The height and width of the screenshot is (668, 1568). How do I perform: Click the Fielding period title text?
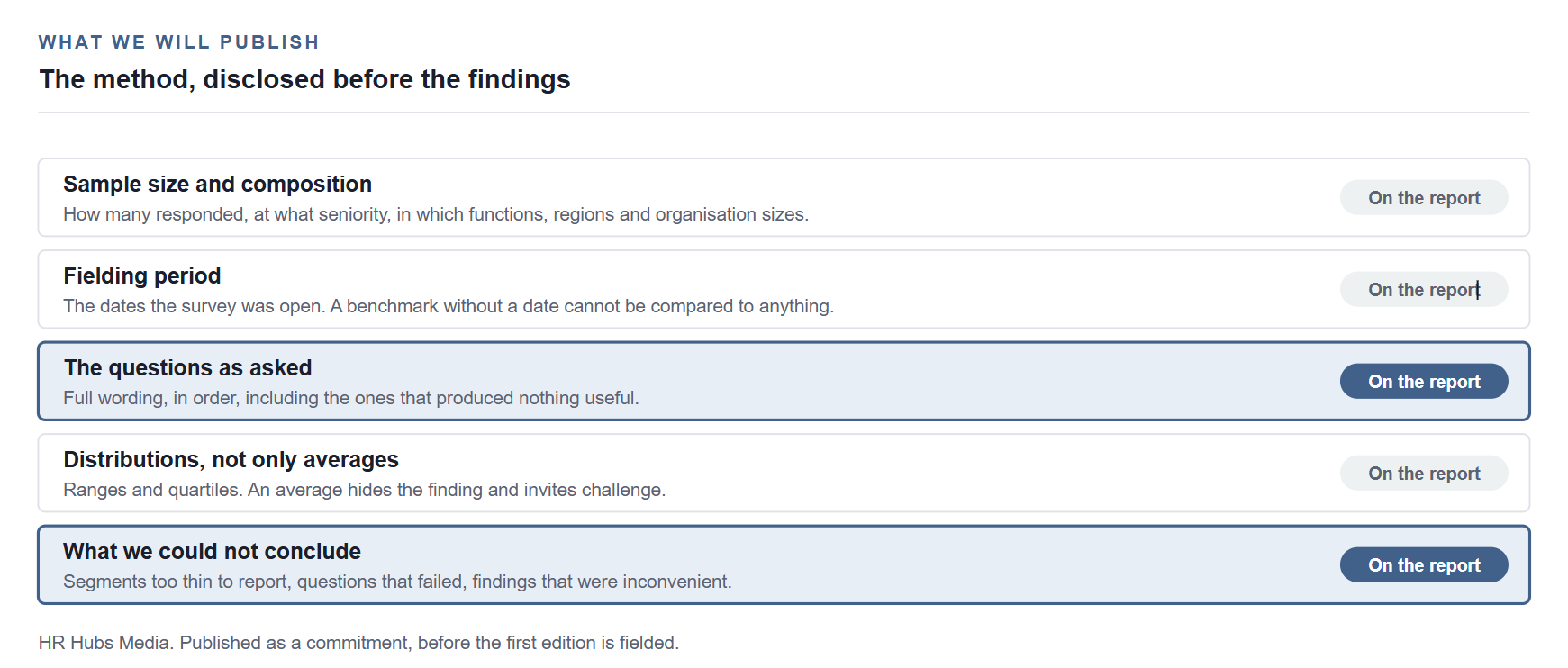point(142,276)
